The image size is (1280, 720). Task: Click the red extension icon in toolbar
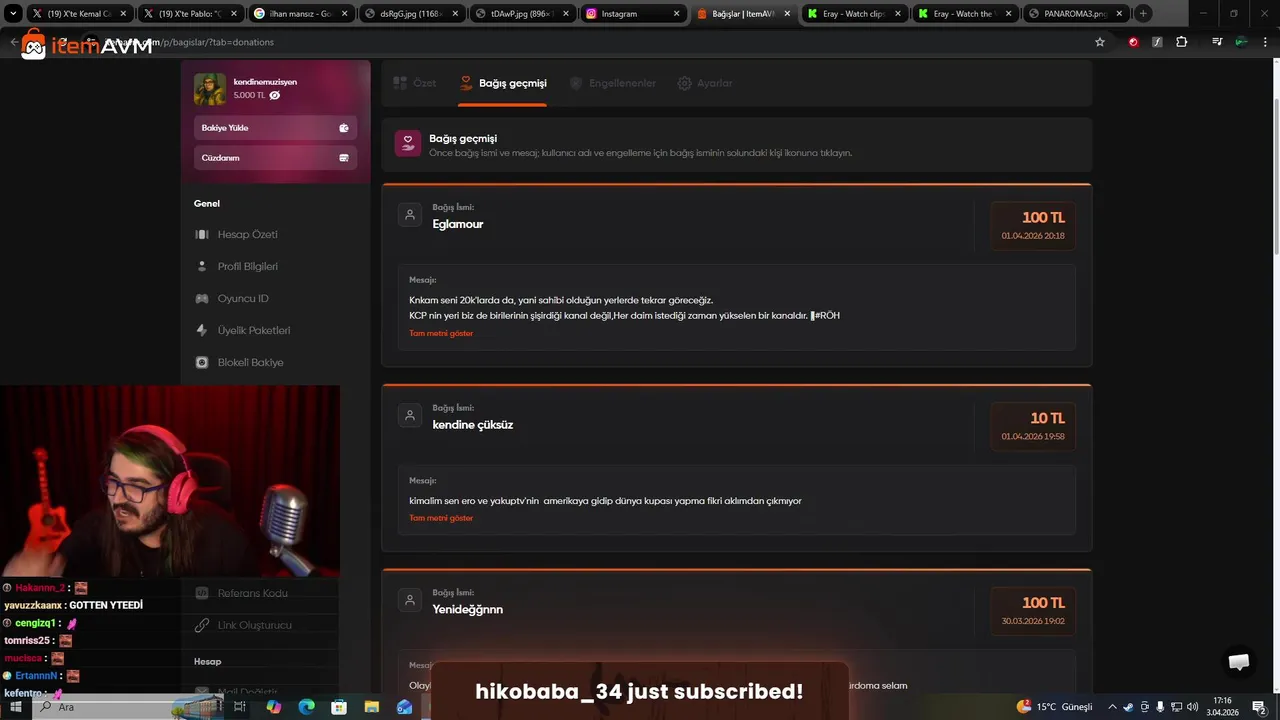[x=1133, y=42]
